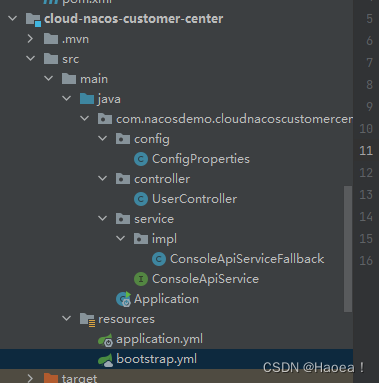Image resolution: width=379 pixels, height=383 pixels.
Task: Click the impl package icon
Action: click(x=141, y=239)
